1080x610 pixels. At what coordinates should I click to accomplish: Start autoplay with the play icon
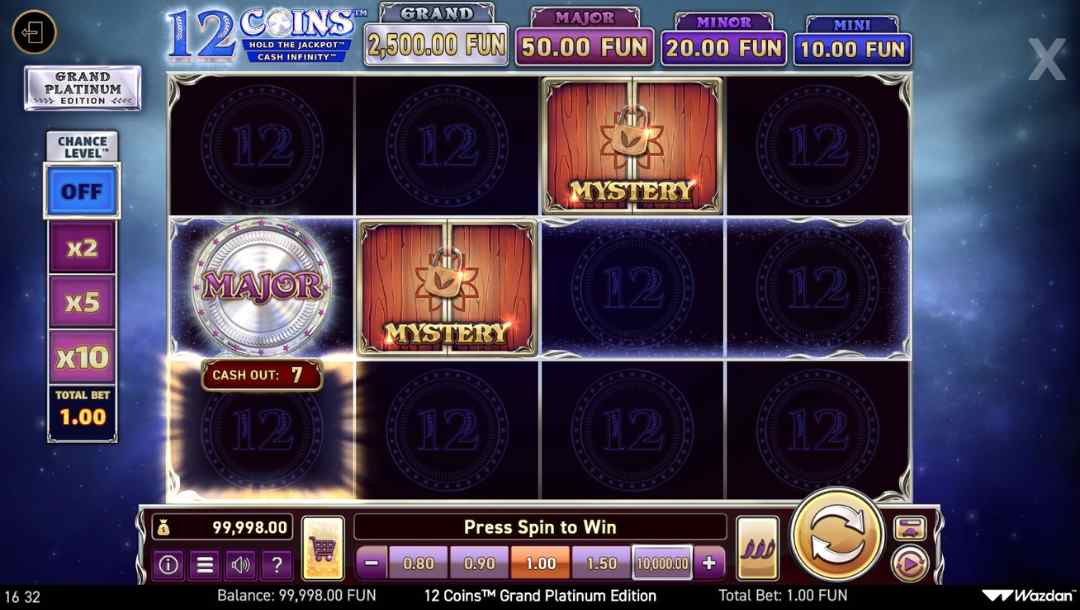(x=910, y=564)
